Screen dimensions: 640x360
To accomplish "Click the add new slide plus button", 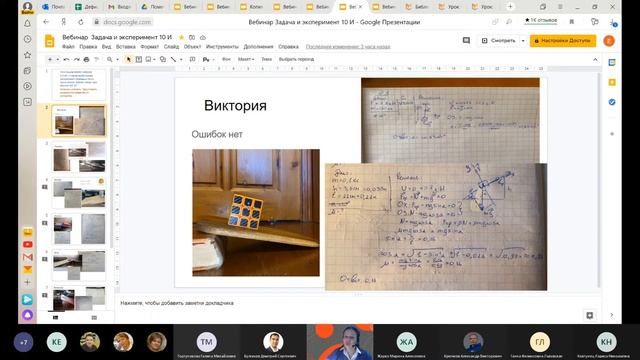I will 50,60.
